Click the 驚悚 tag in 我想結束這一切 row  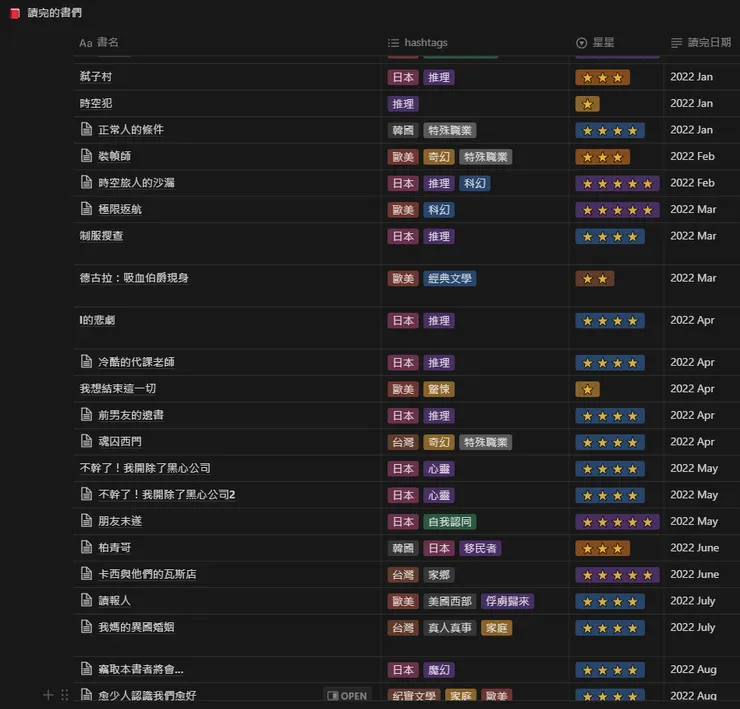pyautogui.click(x=439, y=389)
